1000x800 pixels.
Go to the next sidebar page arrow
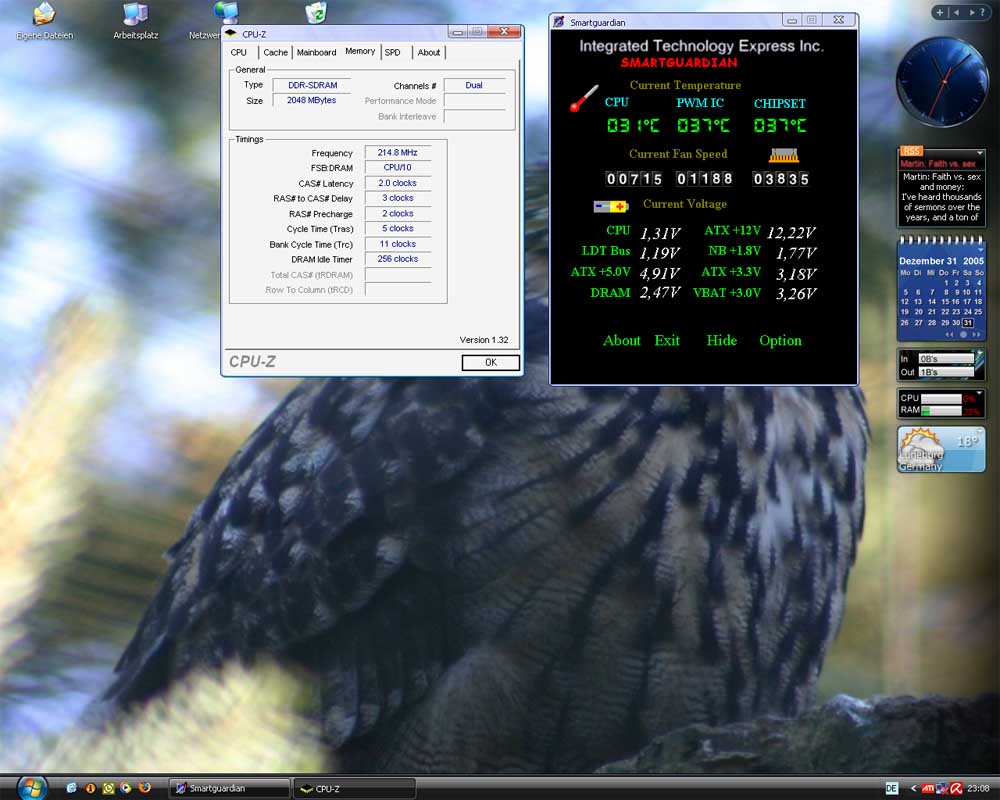click(x=971, y=12)
